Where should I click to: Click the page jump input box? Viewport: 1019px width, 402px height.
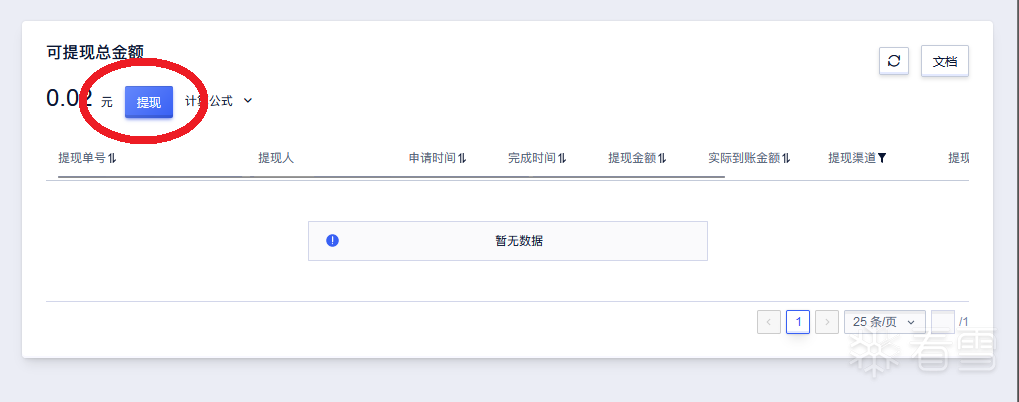click(942, 322)
